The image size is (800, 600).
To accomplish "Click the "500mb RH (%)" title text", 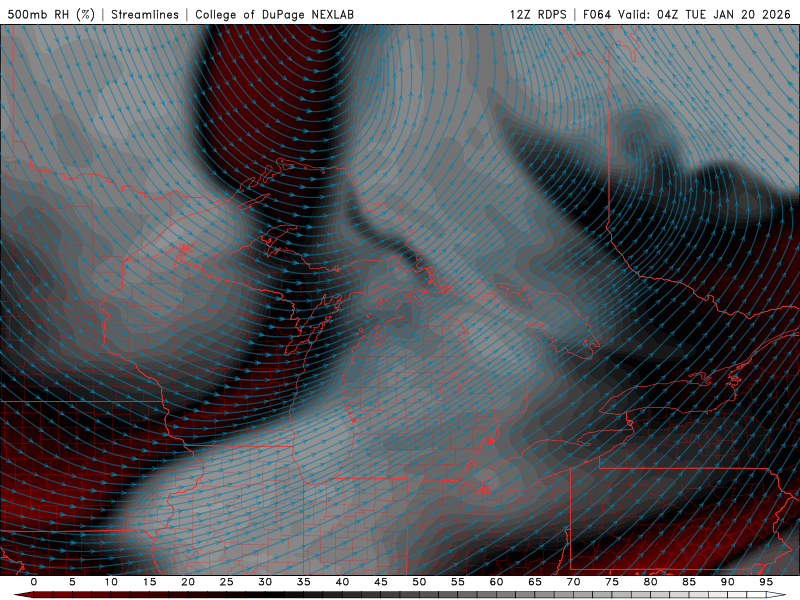I will point(51,14).
